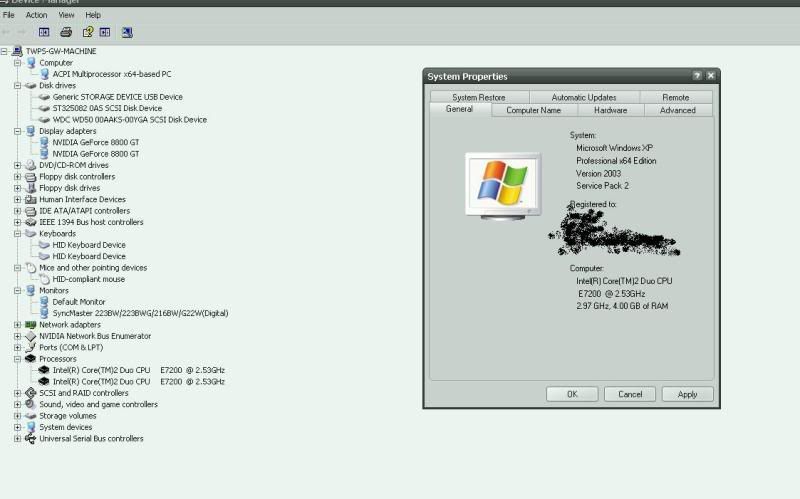
Task: Click the first show/hide console tree icon
Action: coord(44,33)
